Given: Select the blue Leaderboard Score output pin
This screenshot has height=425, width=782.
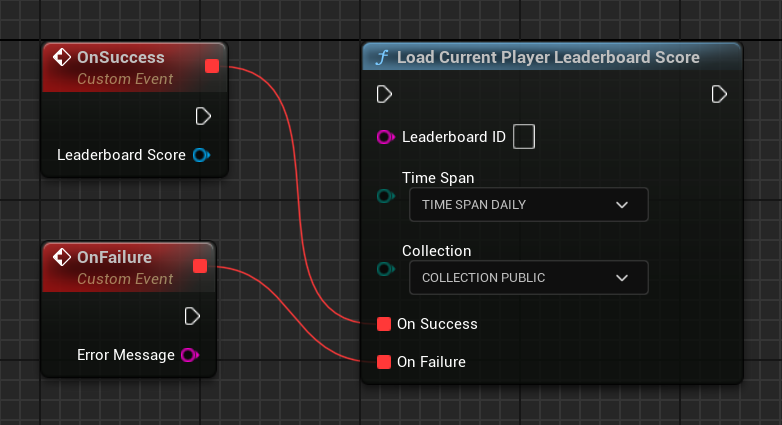Looking at the screenshot, I should pyautogui.click(x=200, y=155).
